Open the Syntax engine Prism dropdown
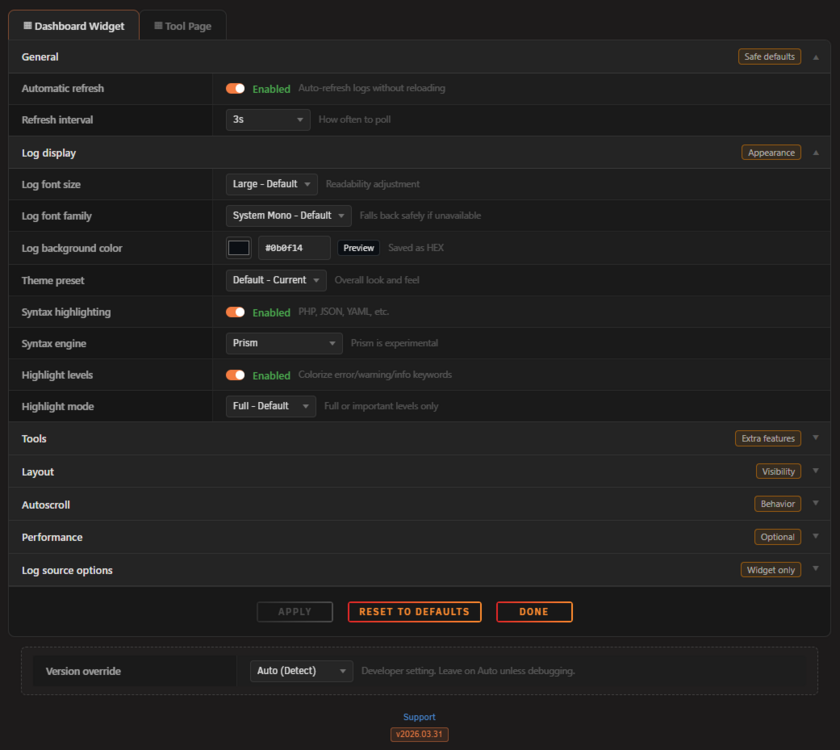840x750 pixels. (x=284, y=343)
